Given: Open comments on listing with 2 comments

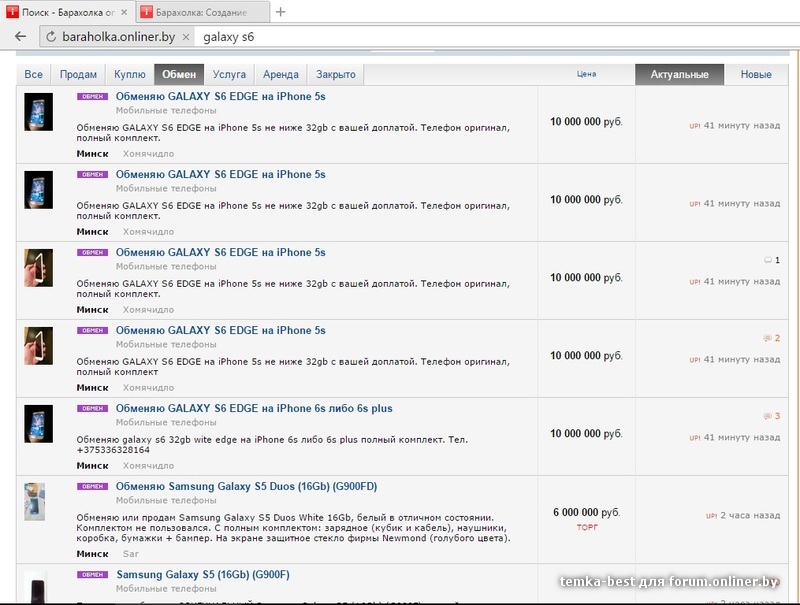Looking at the screenshot, I should pyautogui.click(x=771, y=338).
